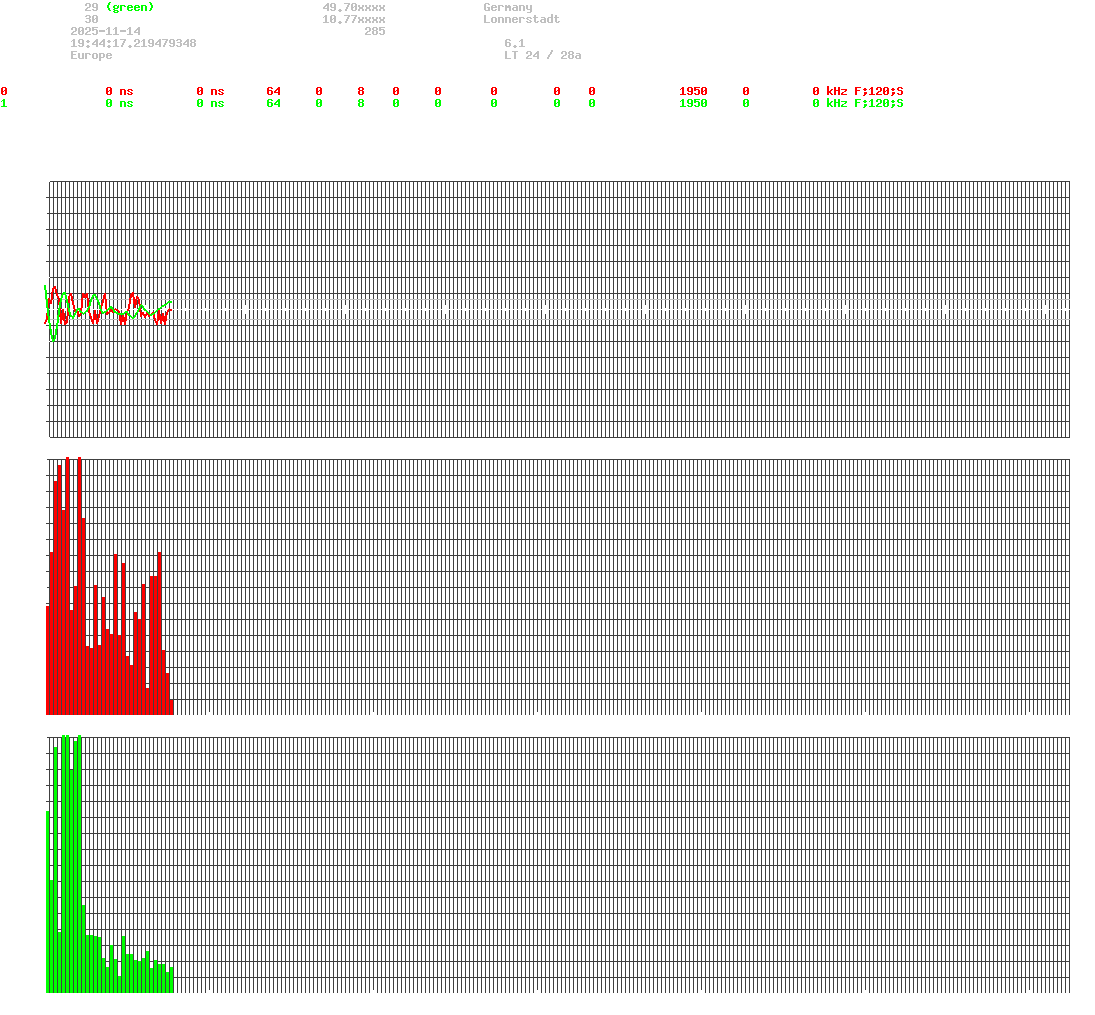Toggle the red channel Filter value
Screen dimensions: 1095x1015
point(744,90)
